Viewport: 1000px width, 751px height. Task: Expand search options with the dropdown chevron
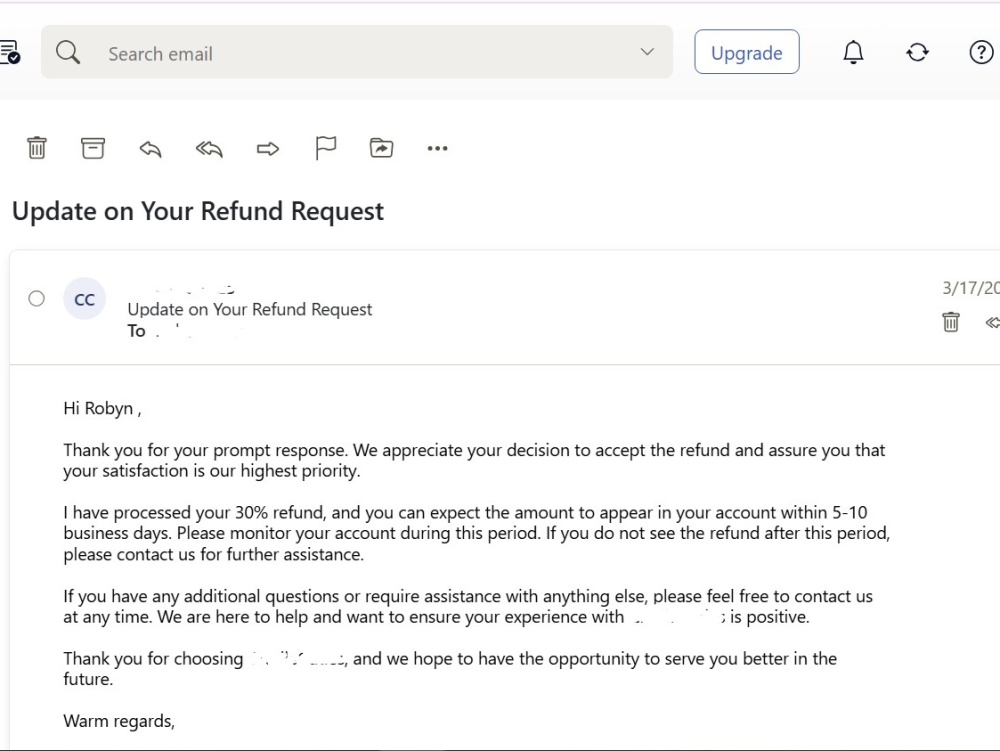pos(647,52)
